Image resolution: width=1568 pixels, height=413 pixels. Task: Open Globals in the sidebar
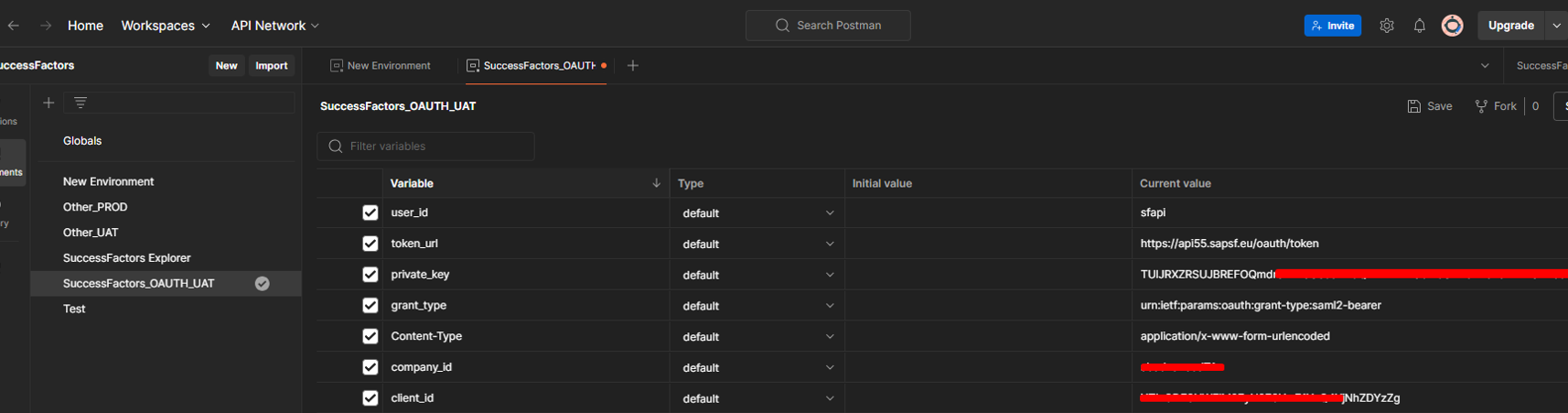point(82,141)
